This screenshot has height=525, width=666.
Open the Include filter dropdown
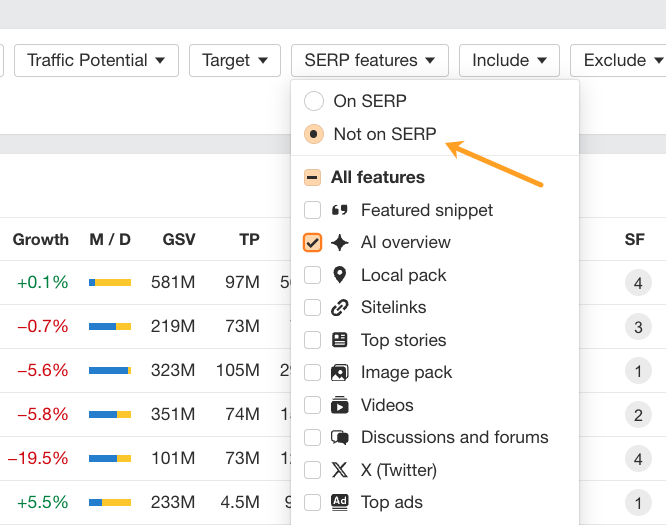[x=509, y=60]
